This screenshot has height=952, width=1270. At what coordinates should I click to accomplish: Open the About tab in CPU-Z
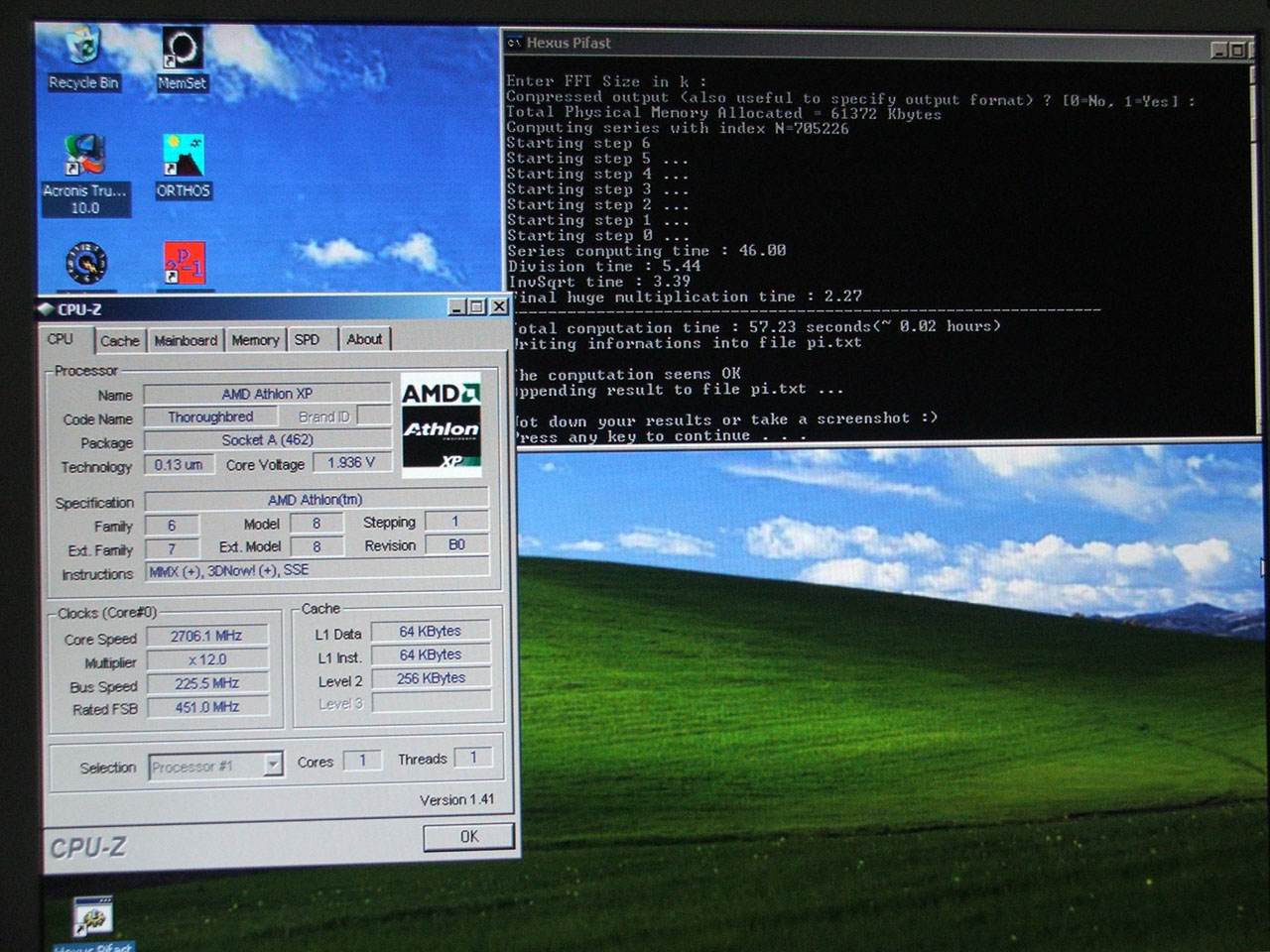[364, 339]
